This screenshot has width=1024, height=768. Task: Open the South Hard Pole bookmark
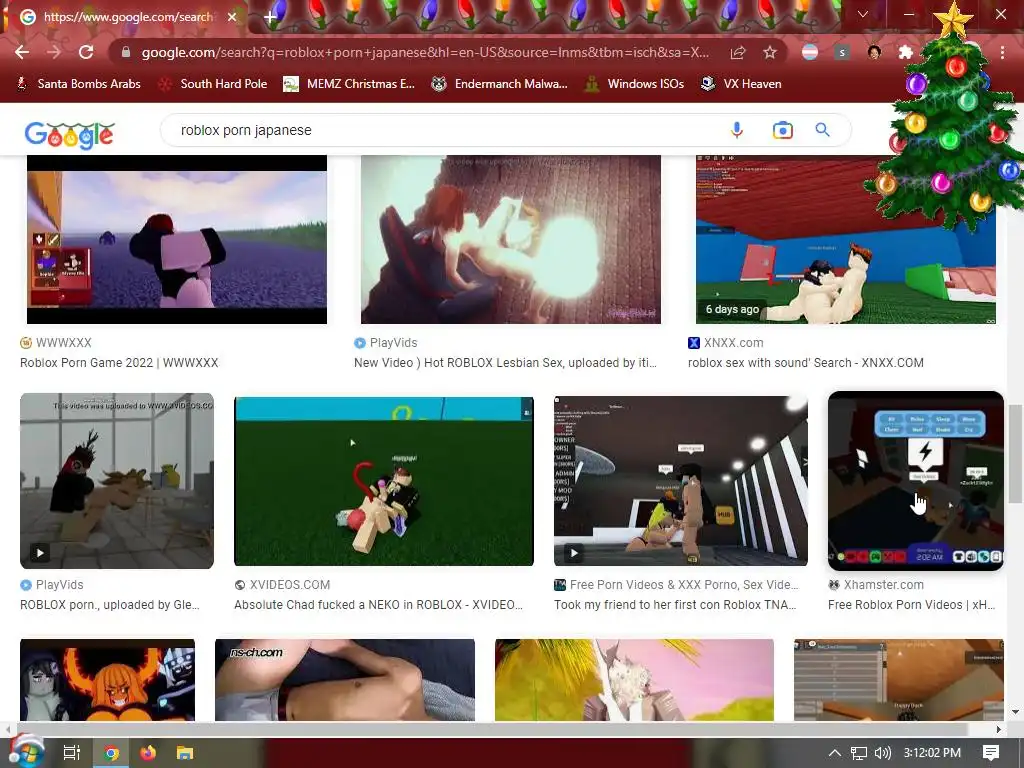click(214, 84)
